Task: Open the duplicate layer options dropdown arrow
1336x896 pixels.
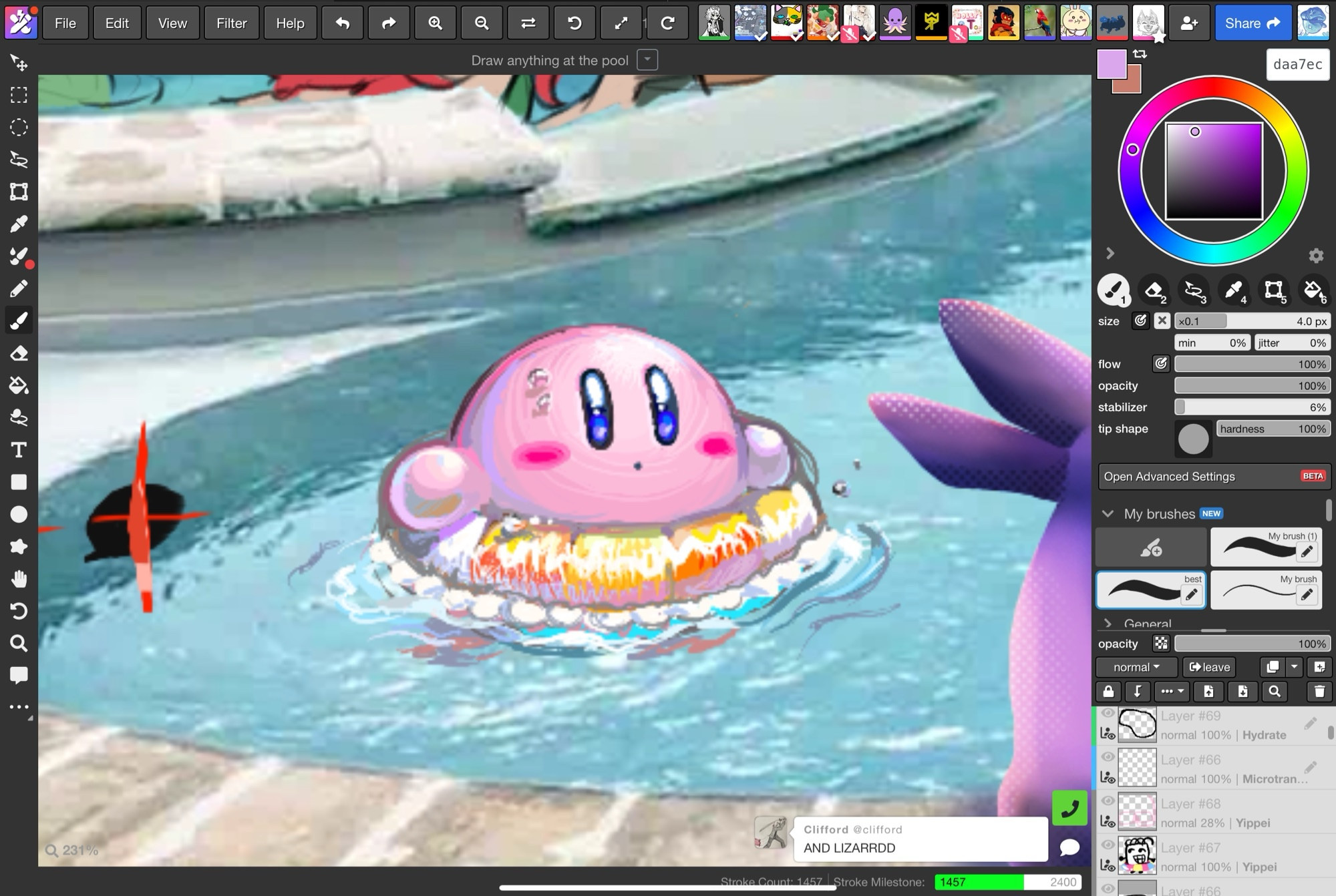Action: click(1294, 667)
